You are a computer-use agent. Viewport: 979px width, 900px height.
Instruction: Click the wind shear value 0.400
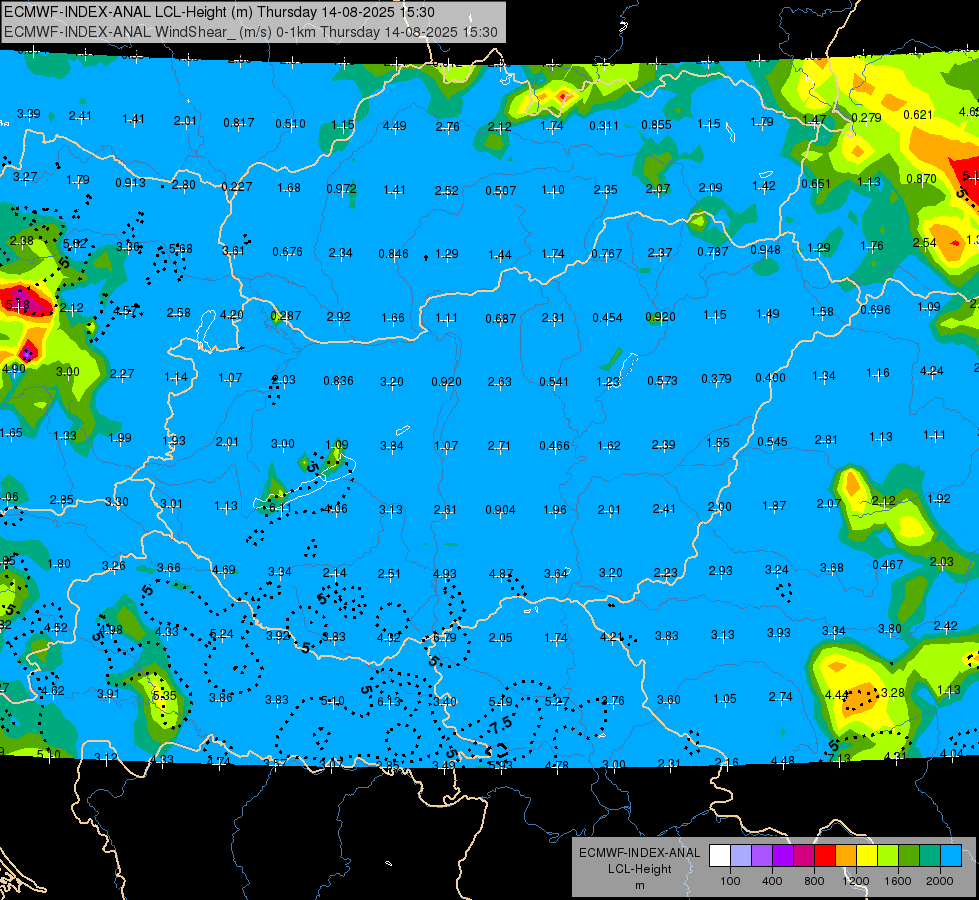click(x=770, y=377)
